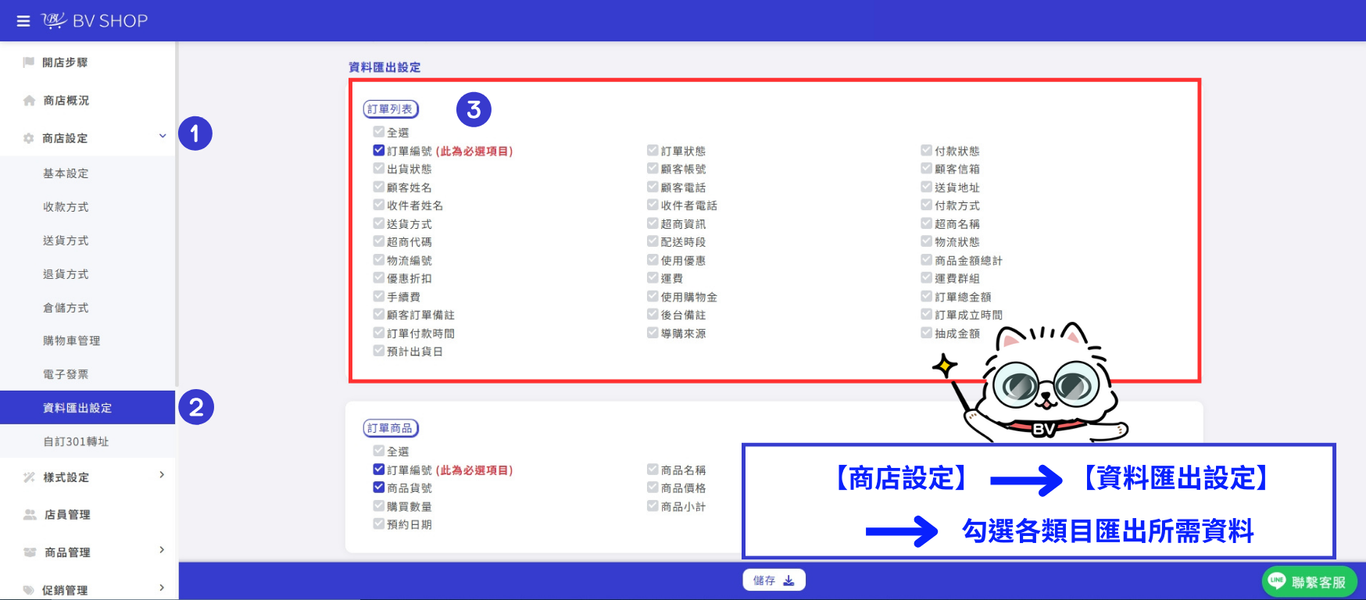Toggle 訂單編號 checkbox in the 訂單列表 section
The image size is (1366, 600).
(x=378, y=151)
